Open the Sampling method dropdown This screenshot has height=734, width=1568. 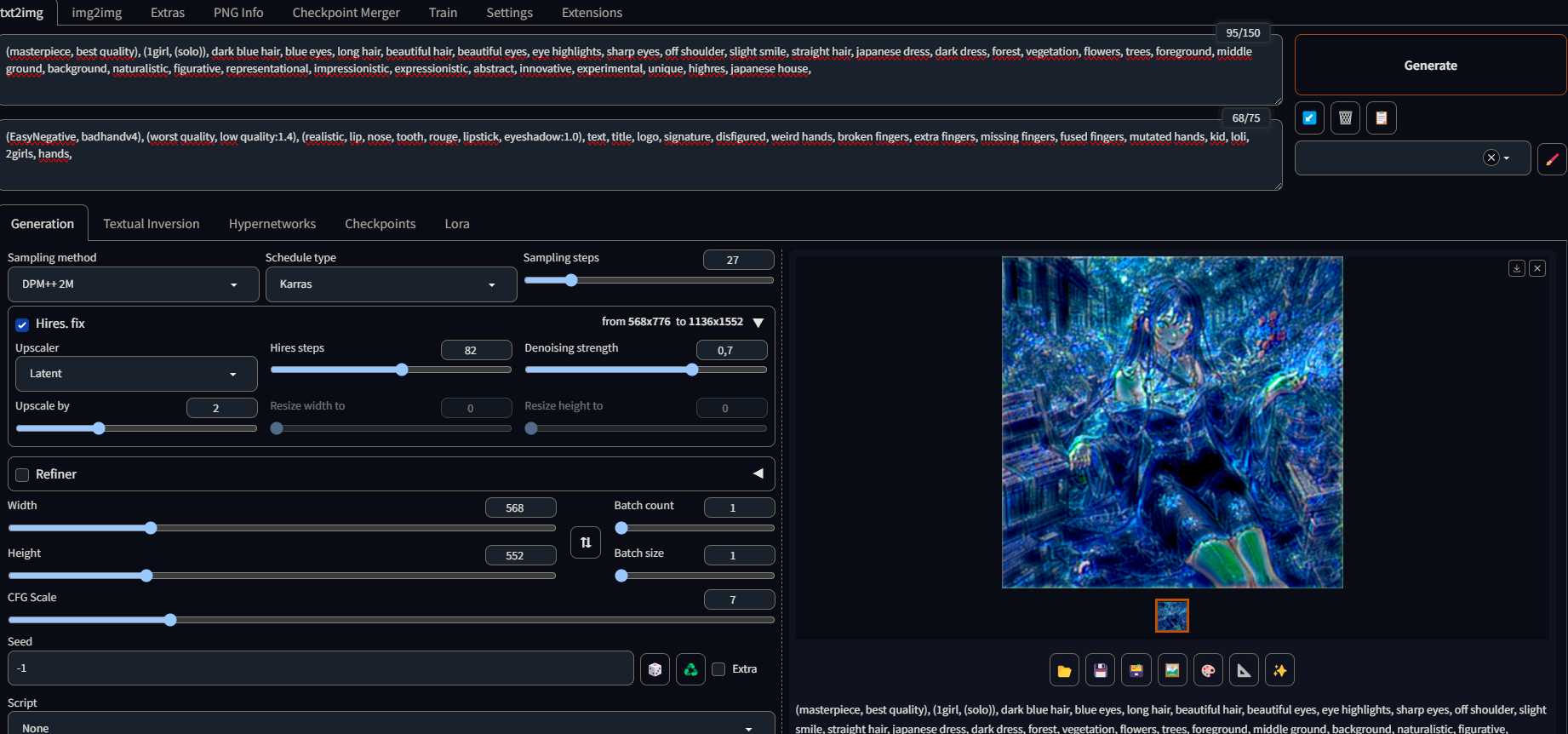[134, 284]
